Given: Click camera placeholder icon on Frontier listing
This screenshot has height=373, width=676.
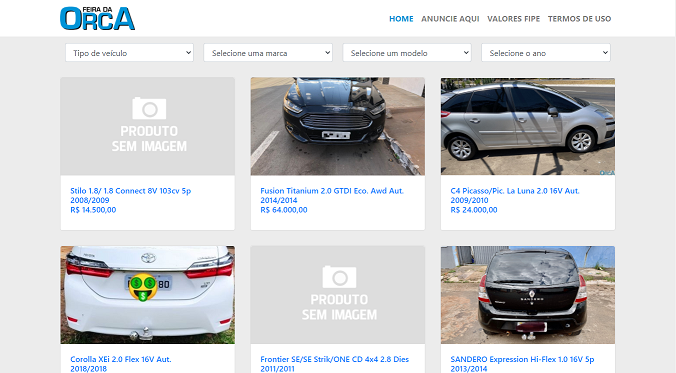Looking at the screenshot, I should click(x=339, y=277).
